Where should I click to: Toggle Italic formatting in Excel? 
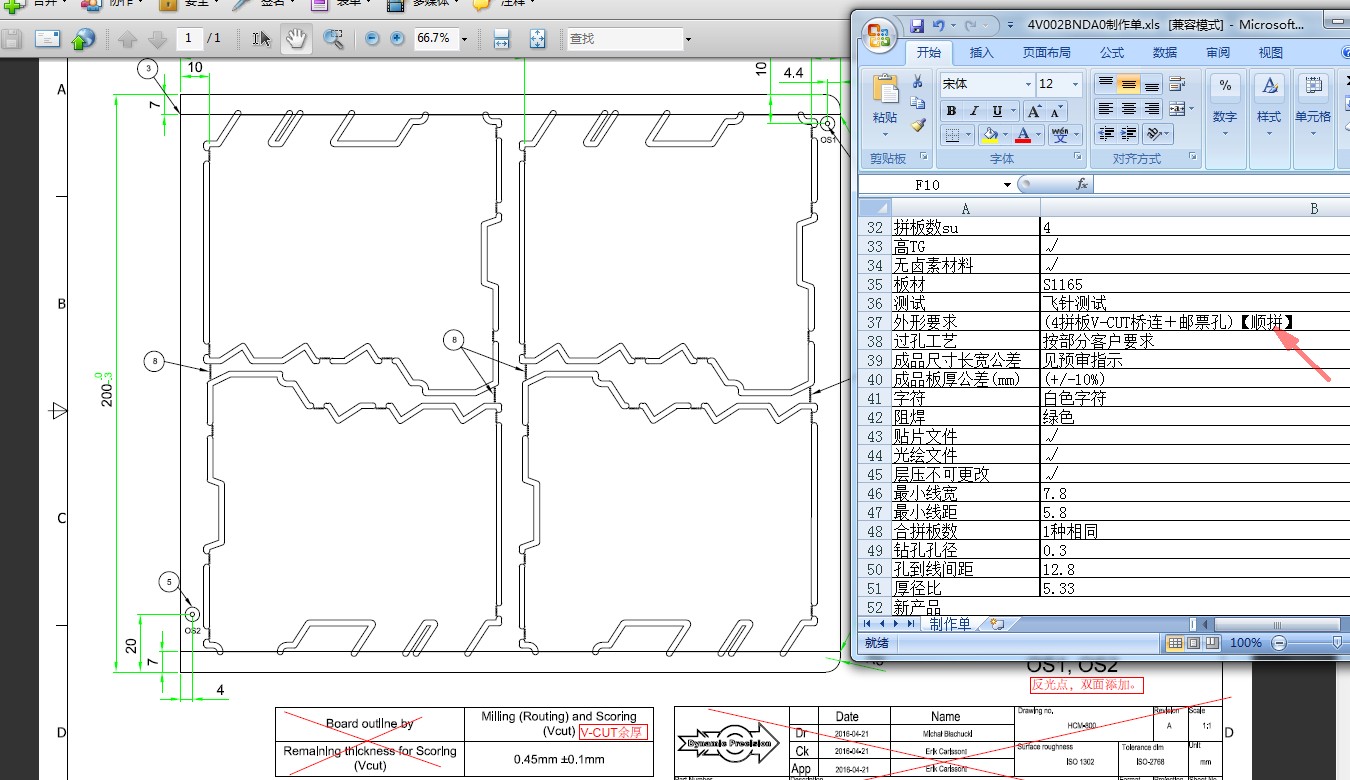[974, 111]
